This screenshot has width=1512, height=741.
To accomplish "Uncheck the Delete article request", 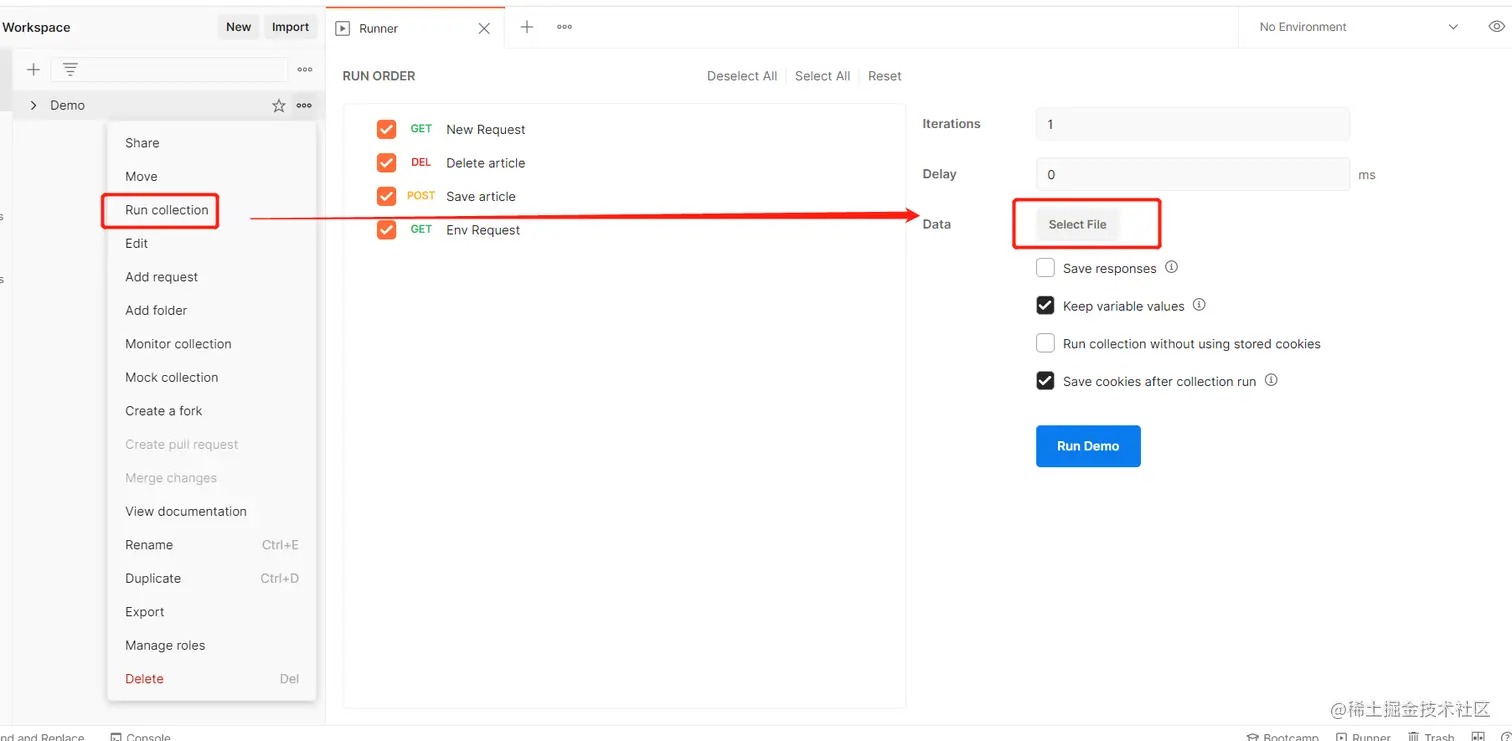I will point(387,163).
